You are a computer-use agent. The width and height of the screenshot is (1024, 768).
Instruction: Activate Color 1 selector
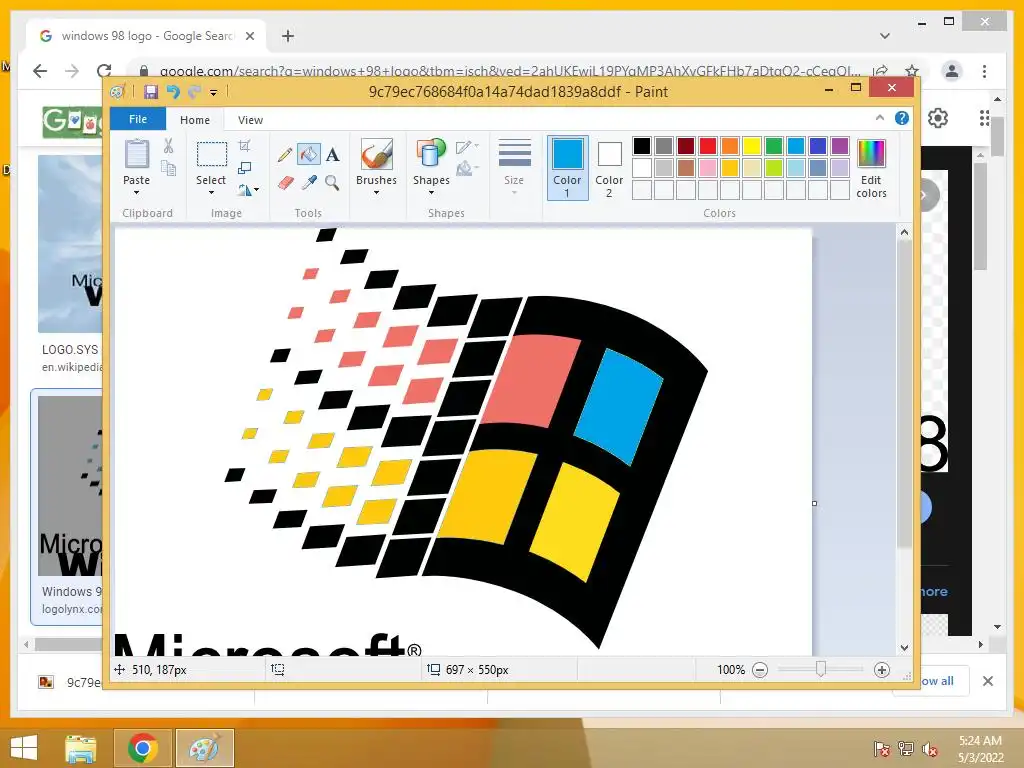point(568,167)
